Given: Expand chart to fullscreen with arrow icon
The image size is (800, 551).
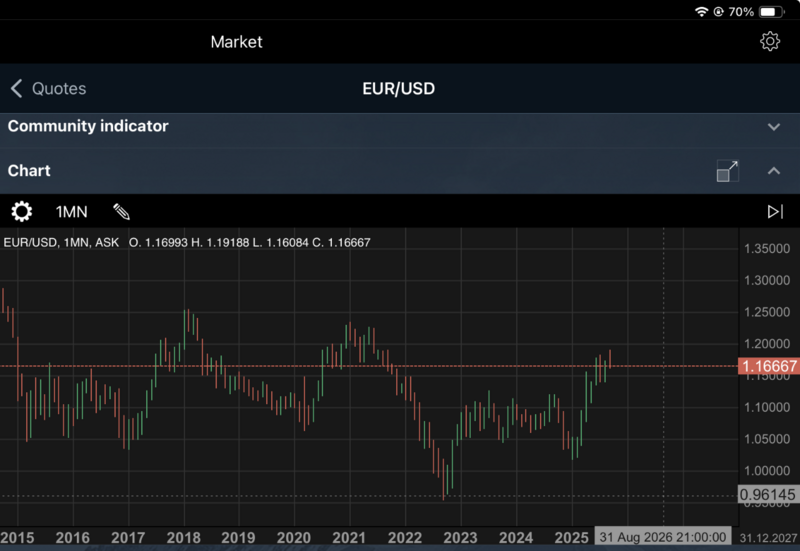Looking at the screenshot, I should point(728,171).
